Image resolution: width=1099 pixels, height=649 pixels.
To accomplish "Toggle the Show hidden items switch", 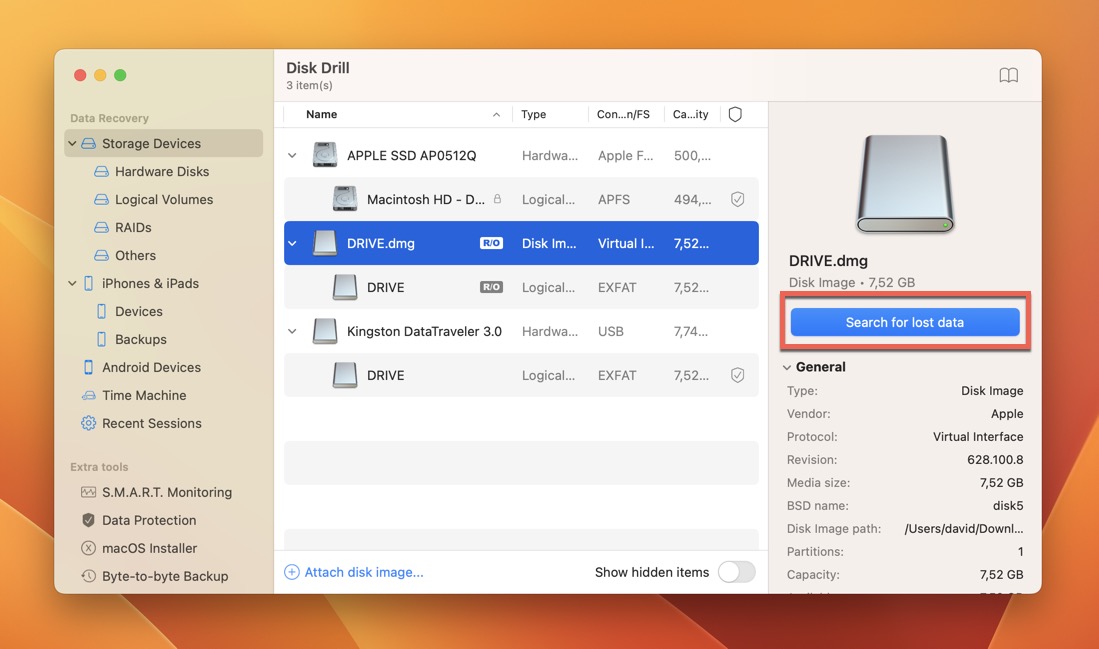I will point(737,572).
